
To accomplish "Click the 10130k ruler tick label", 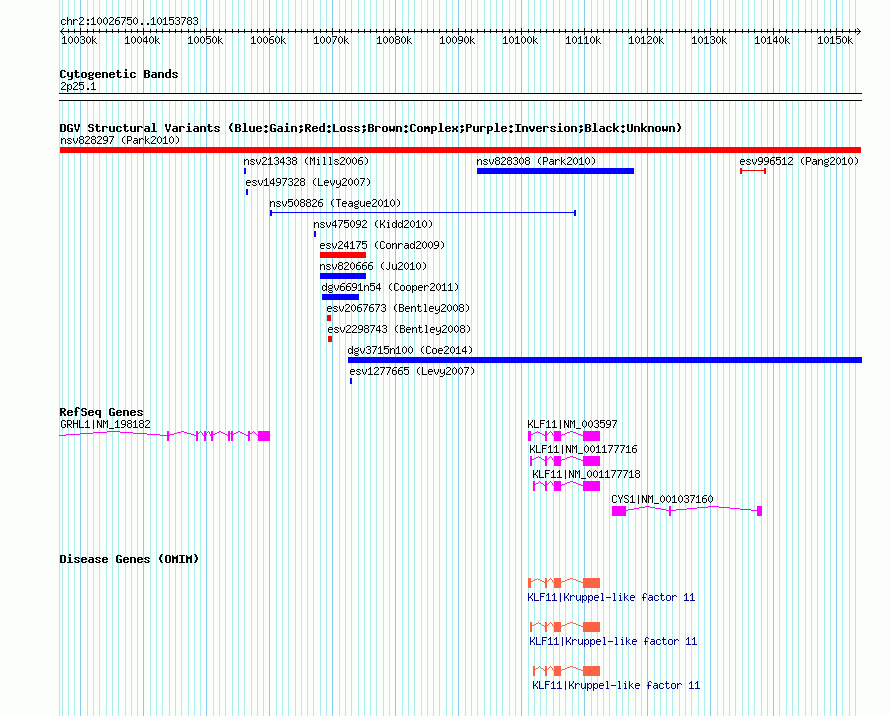I will click(709, 40).
